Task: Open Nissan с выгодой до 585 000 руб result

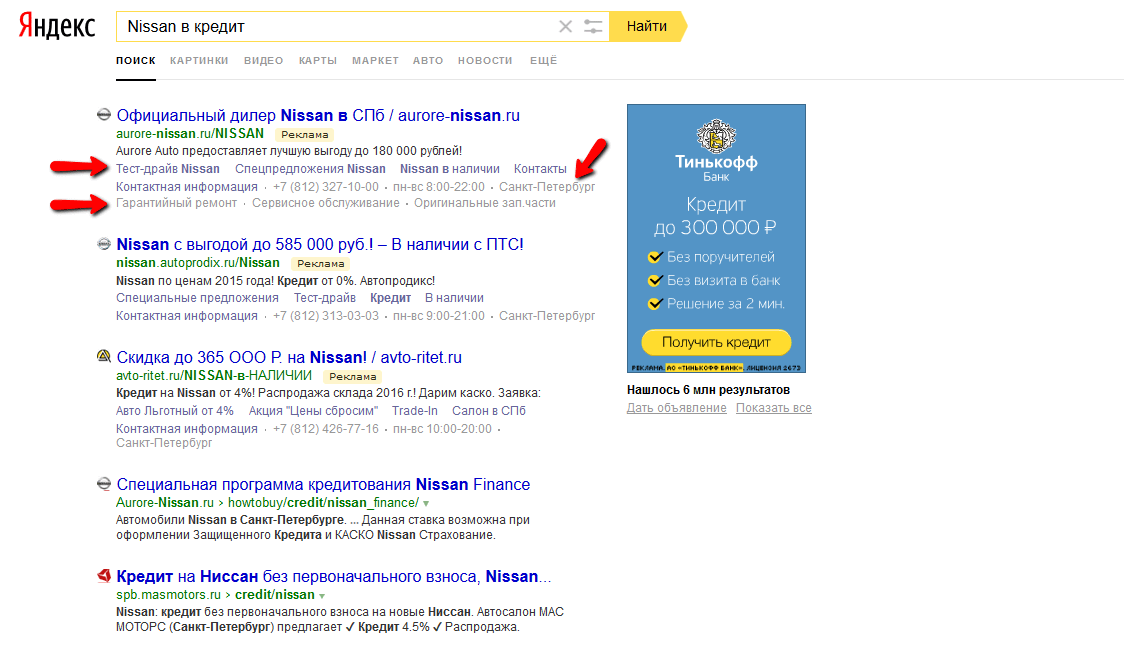Action: (320, 244)
